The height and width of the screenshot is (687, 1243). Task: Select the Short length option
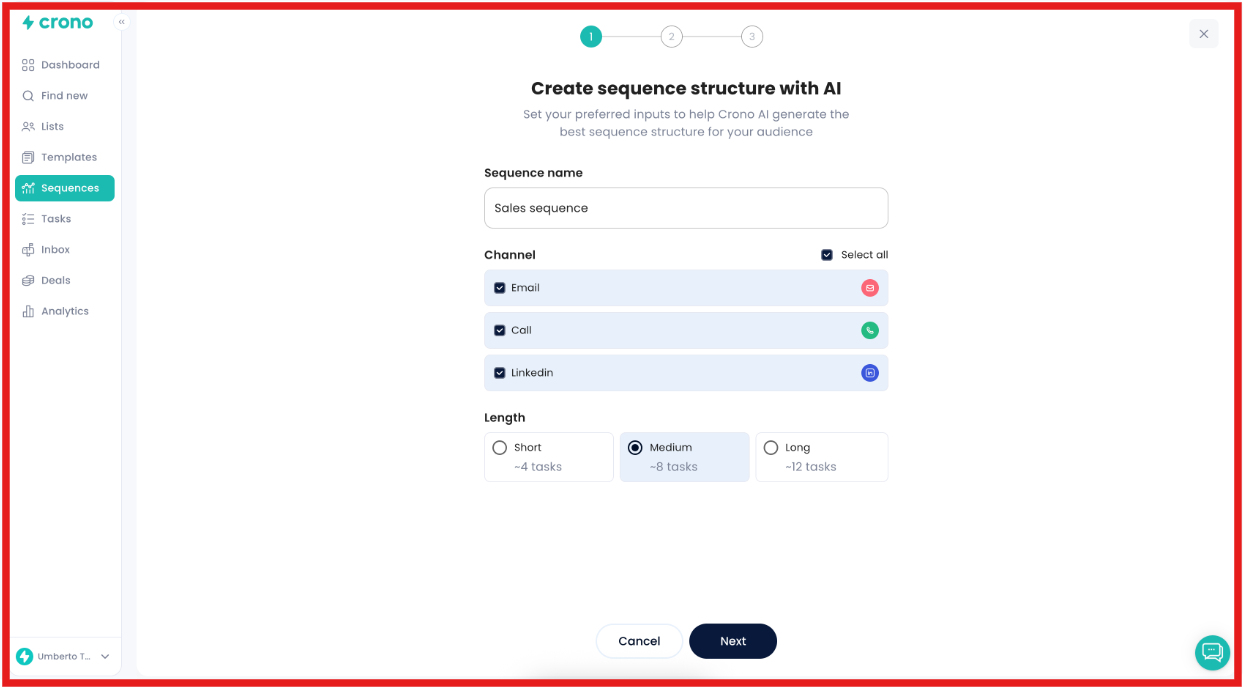click(x=500, y=447)
